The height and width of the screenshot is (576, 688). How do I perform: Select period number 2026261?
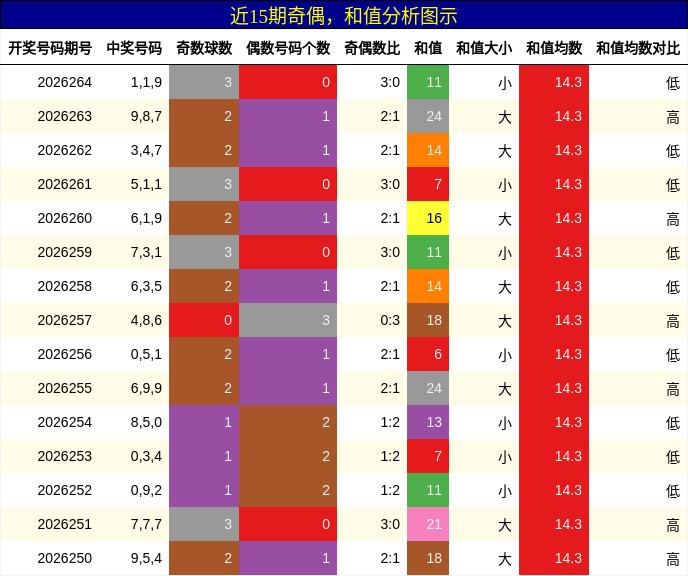click(64, 184)
